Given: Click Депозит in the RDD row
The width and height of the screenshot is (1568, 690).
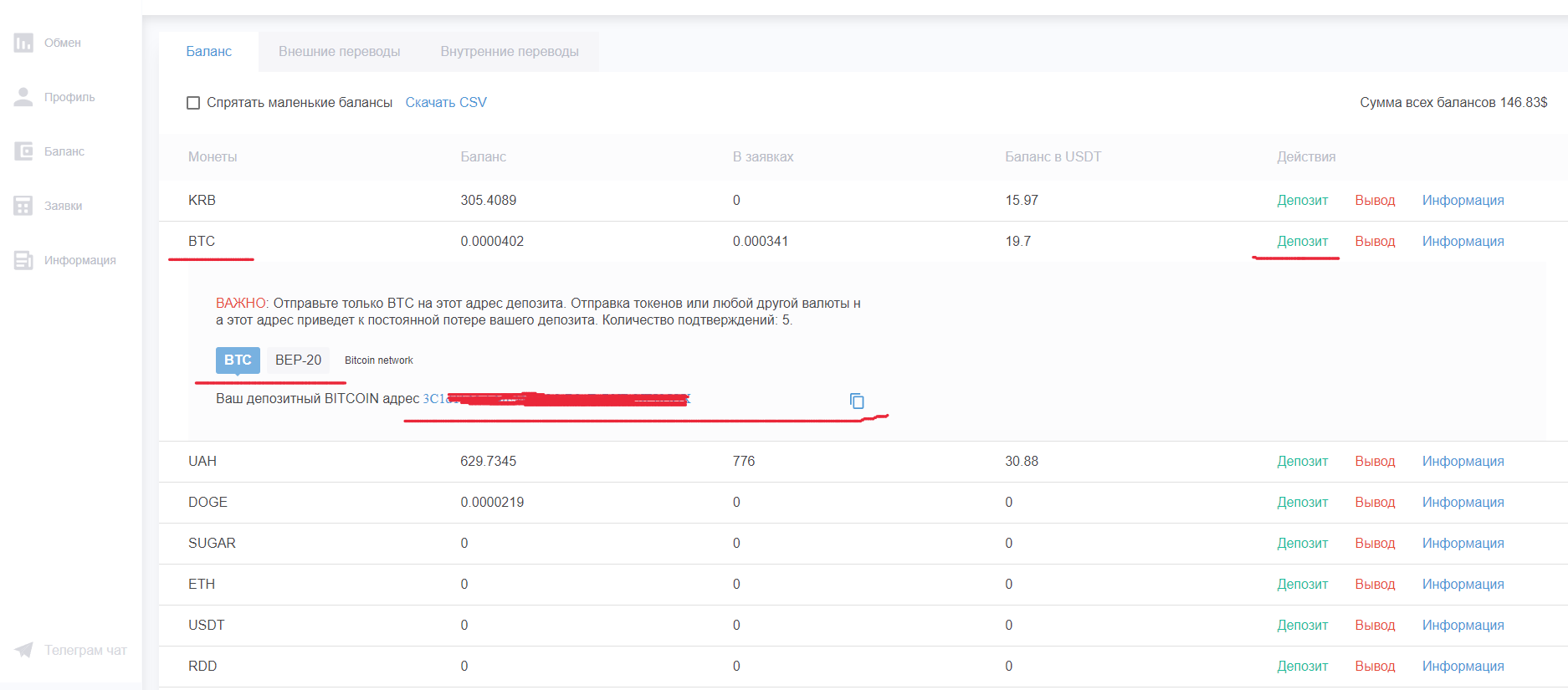Looking at the screenshot, I should [x=1302, y=667].
